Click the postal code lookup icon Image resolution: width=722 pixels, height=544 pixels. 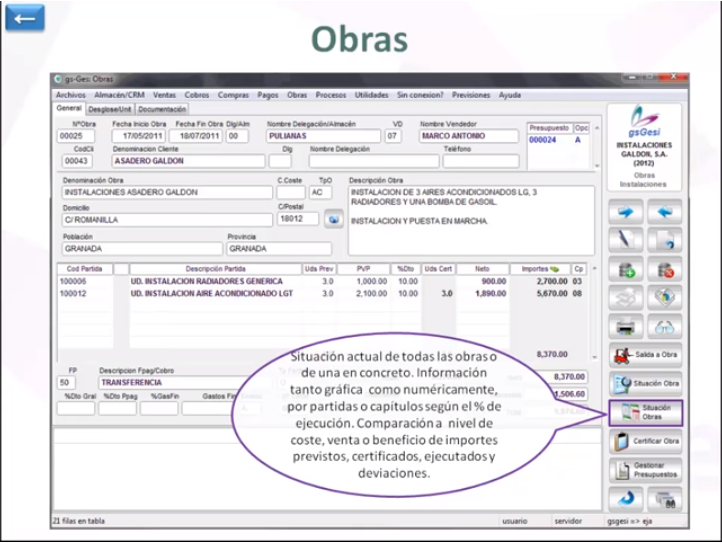pos(333,219)
